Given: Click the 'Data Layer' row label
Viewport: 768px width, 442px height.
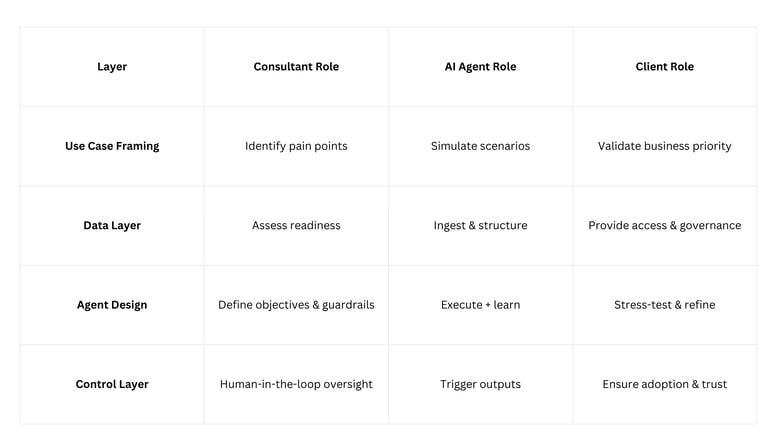Looking at the screenshot, I should (x=112, y=225).
